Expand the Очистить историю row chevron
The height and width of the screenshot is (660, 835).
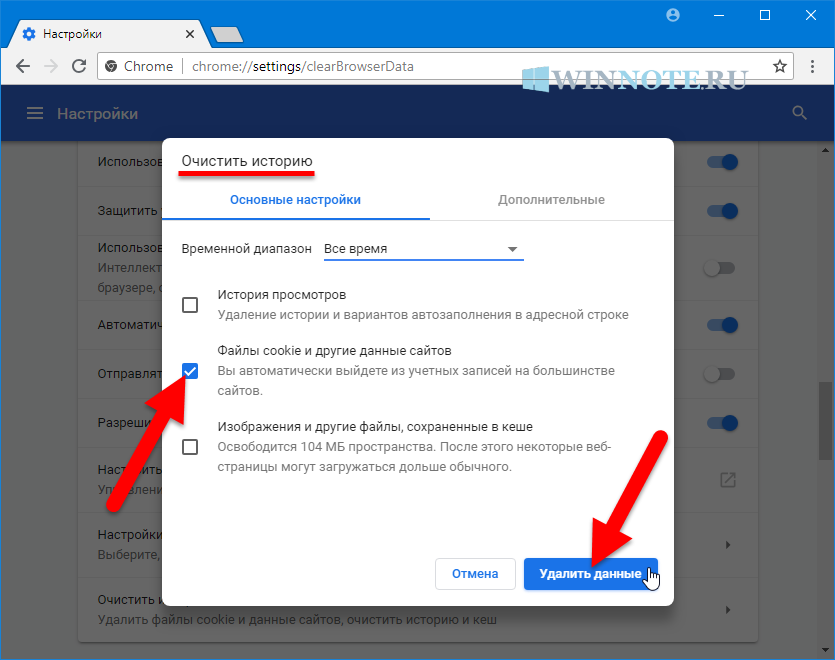(x=728, y=609)
